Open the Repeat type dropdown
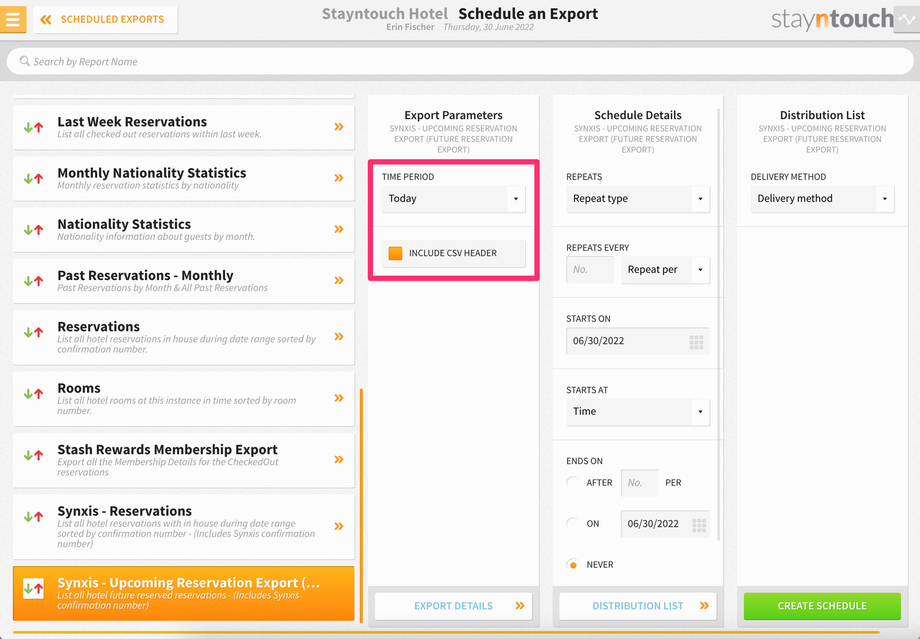The image size is (920, 639). click(x=638, y=199)
